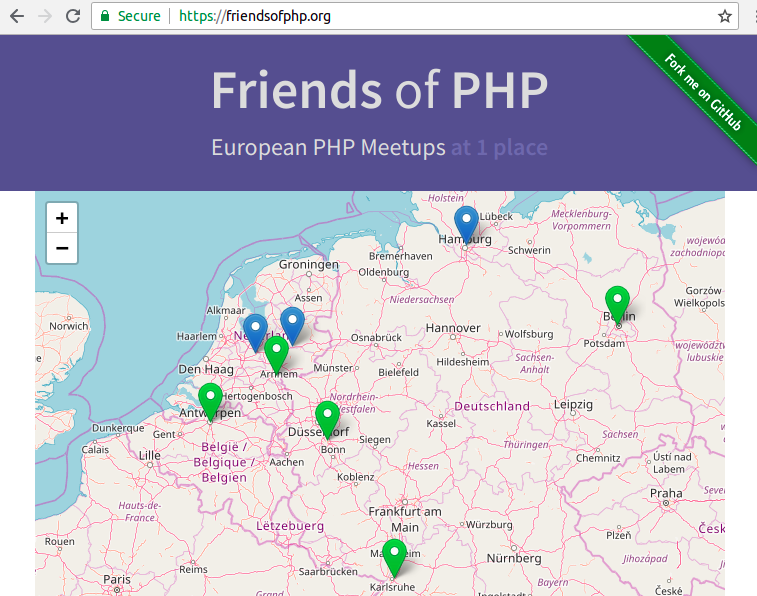757x596 pixels.
Task: Click the blue marker below Assen
Action: (x=292, y=326)
